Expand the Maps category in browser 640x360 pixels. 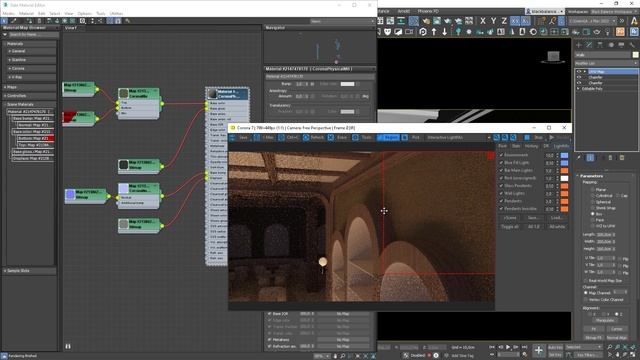[29, 87]
